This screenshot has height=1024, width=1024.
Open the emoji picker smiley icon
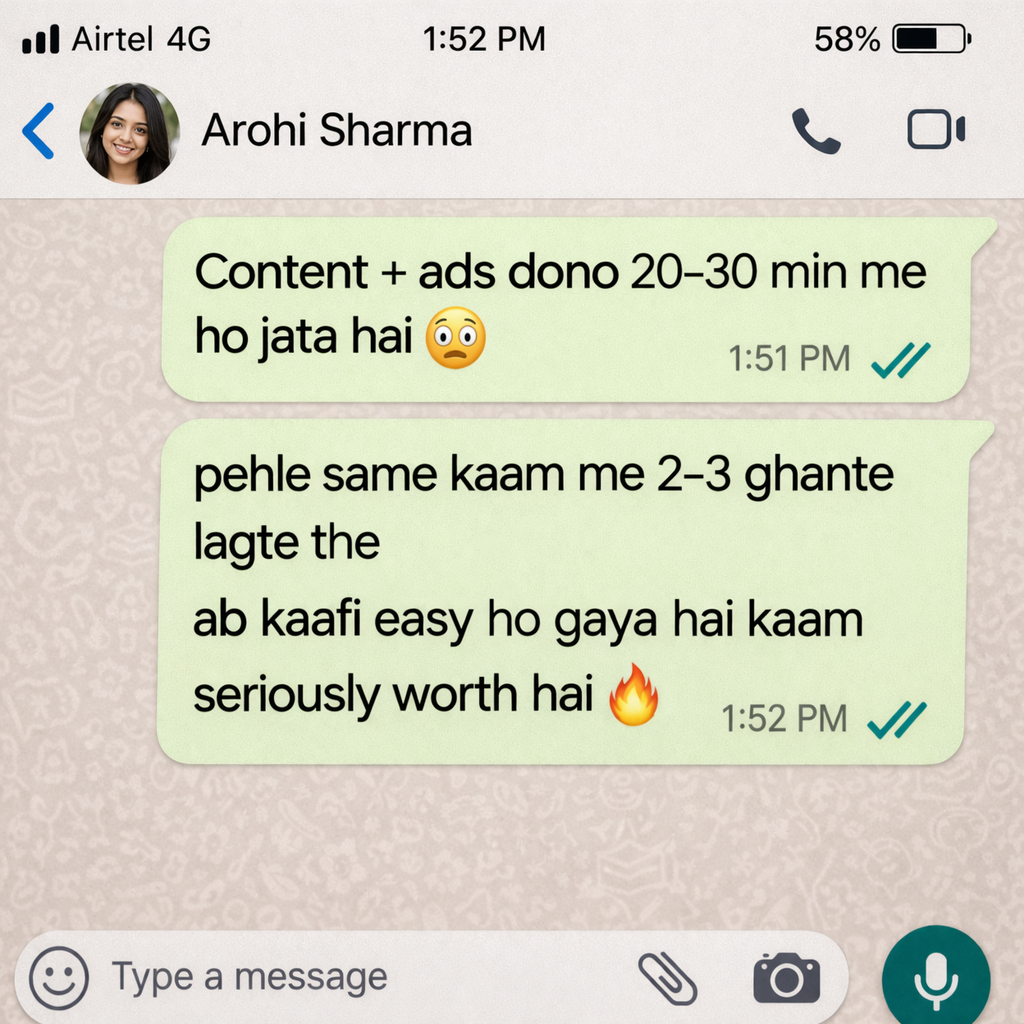[x=59, y=978]
